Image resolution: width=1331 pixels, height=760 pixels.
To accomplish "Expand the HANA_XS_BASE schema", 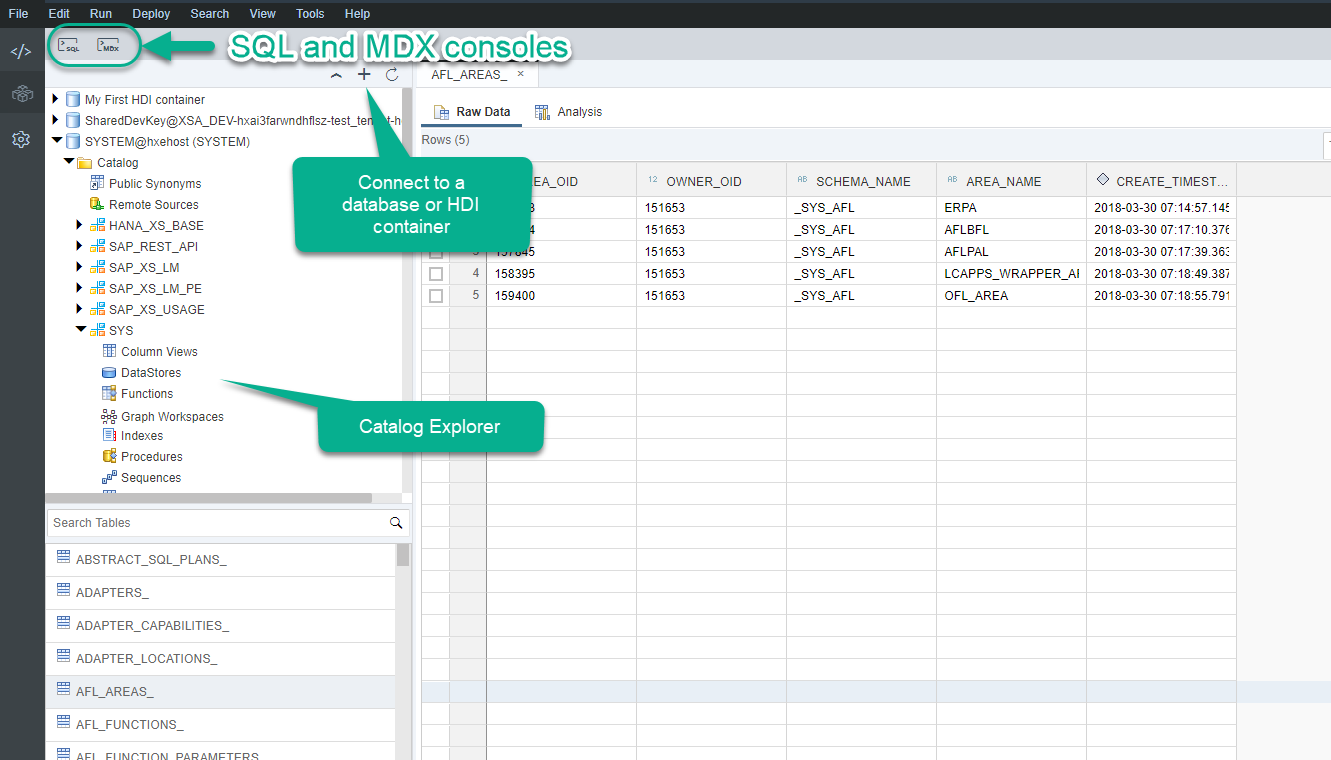I will pyautogui.click(x=80, y=225).
